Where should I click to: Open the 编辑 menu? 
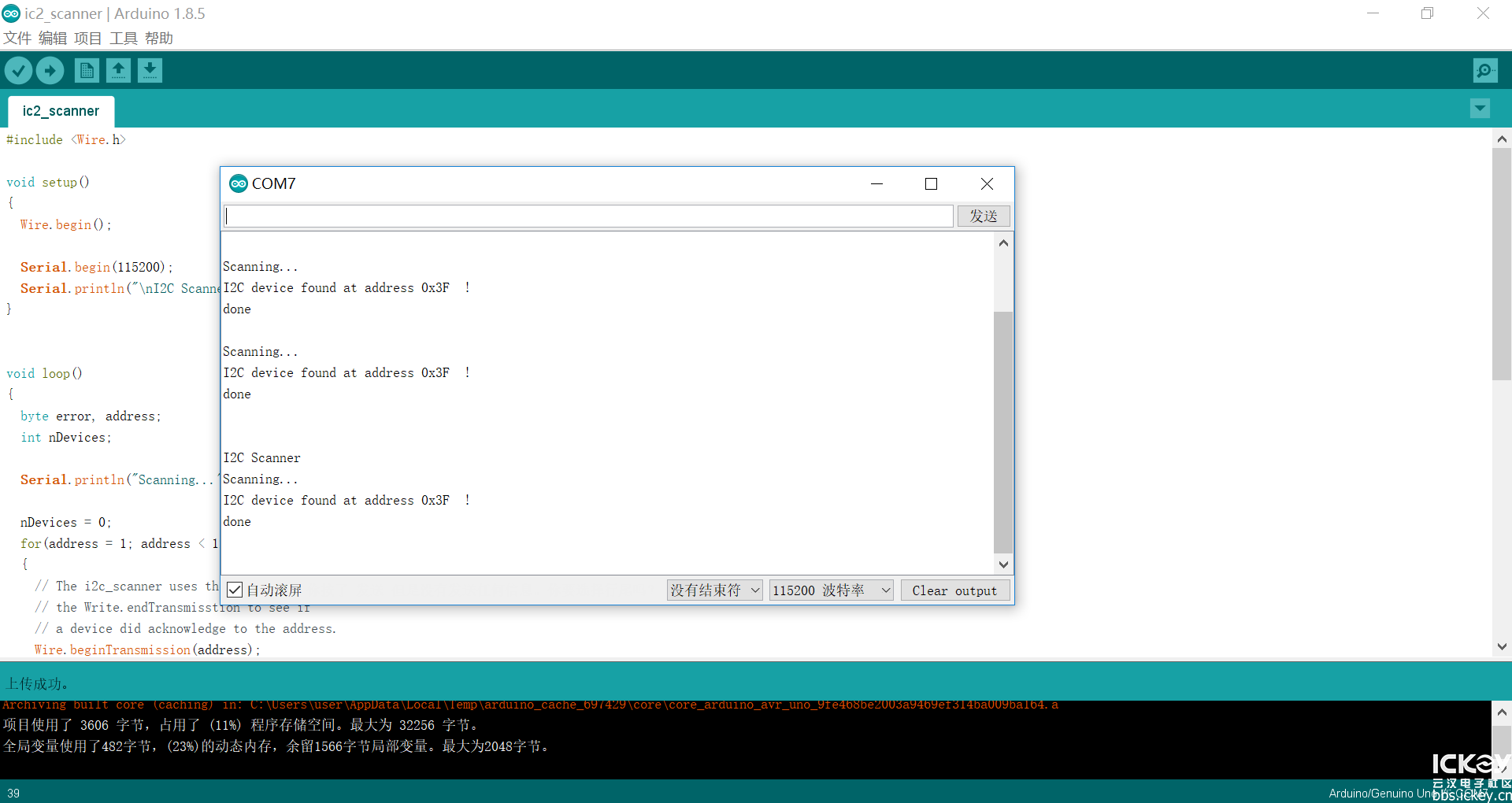click(53, 38)
